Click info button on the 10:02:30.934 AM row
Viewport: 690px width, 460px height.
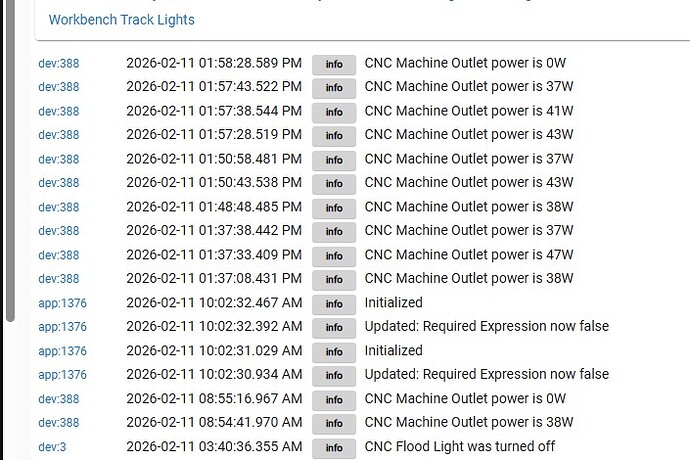(334, 375)
